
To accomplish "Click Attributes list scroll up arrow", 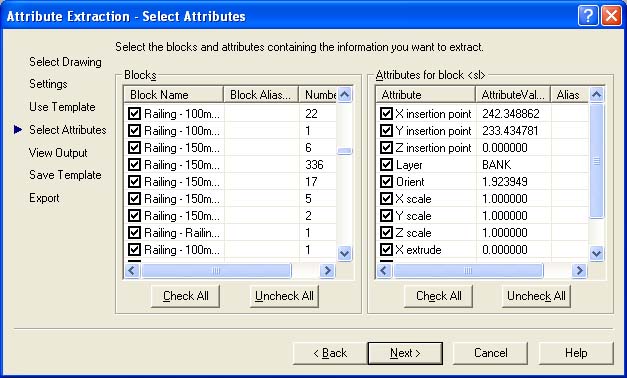I will [x=596, y=95].
